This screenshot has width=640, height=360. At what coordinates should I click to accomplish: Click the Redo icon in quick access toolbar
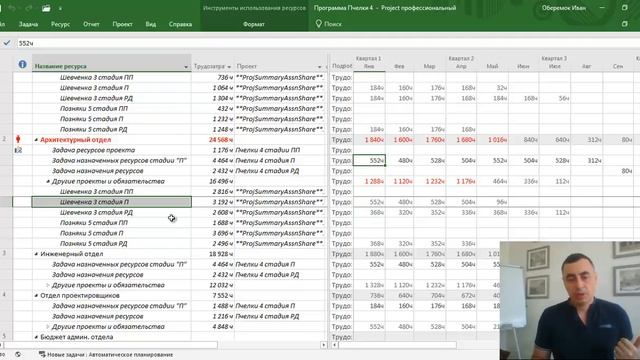29,8
